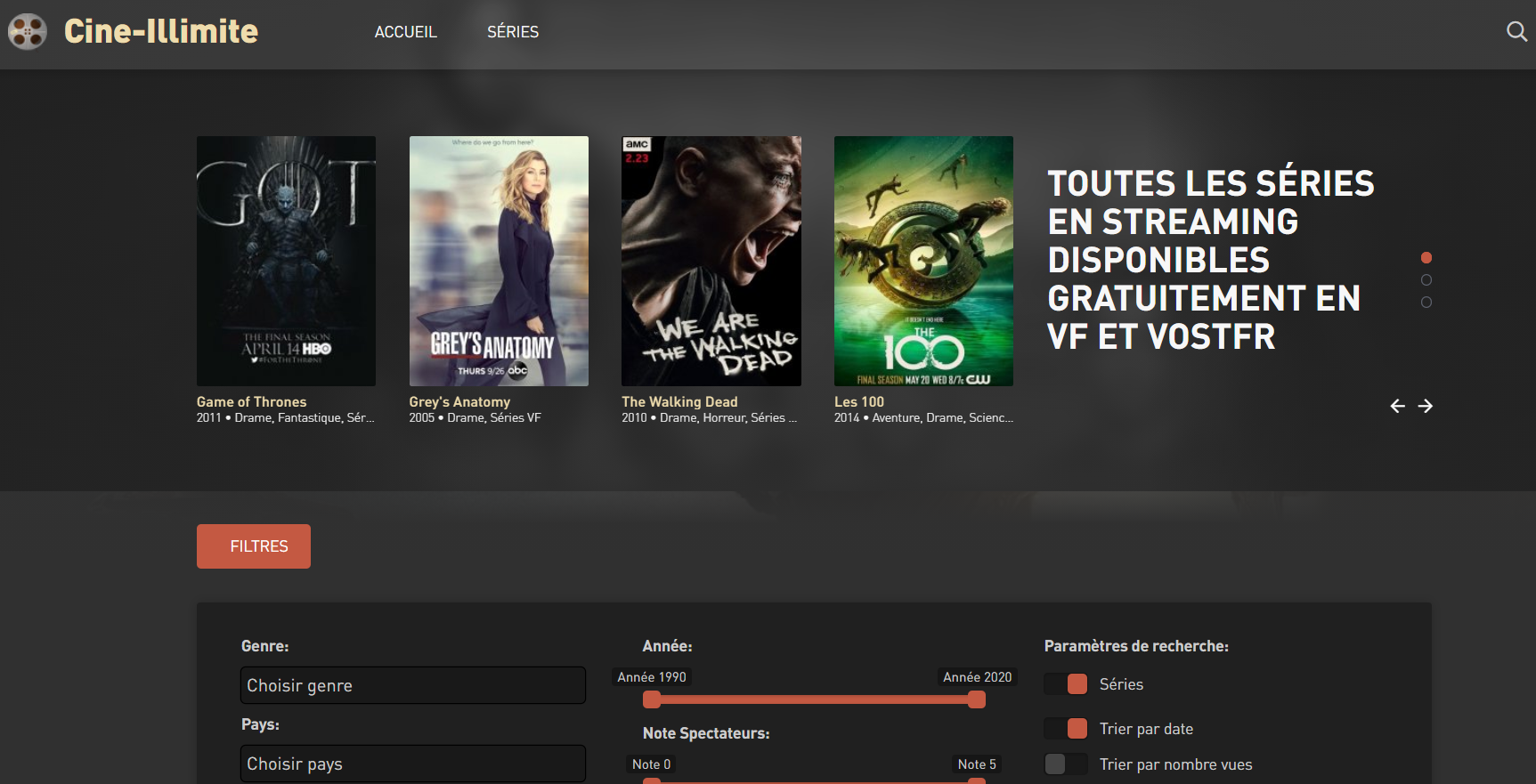The height and width of the screenshot is (784, 1536).
Task: Open the Game of Thrones poster
Action: click(x=286, y=261)
